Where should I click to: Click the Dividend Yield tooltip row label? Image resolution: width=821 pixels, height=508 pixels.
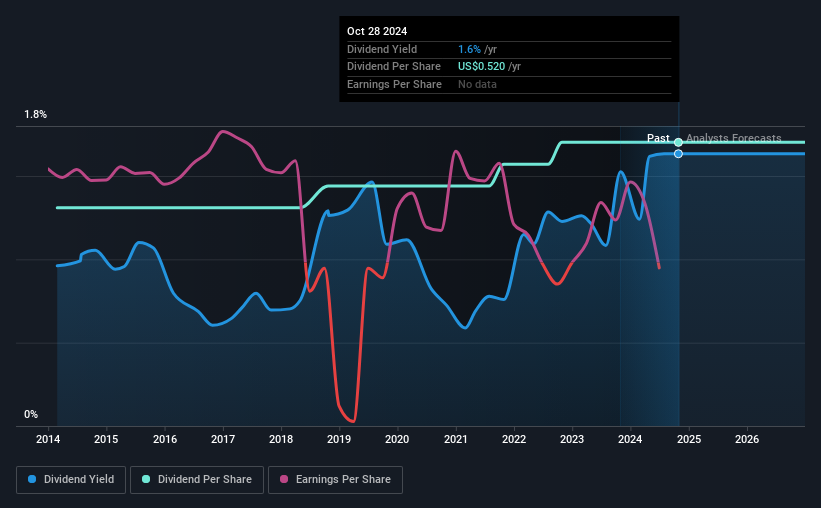pyautogui.click(x=382, y=49)
